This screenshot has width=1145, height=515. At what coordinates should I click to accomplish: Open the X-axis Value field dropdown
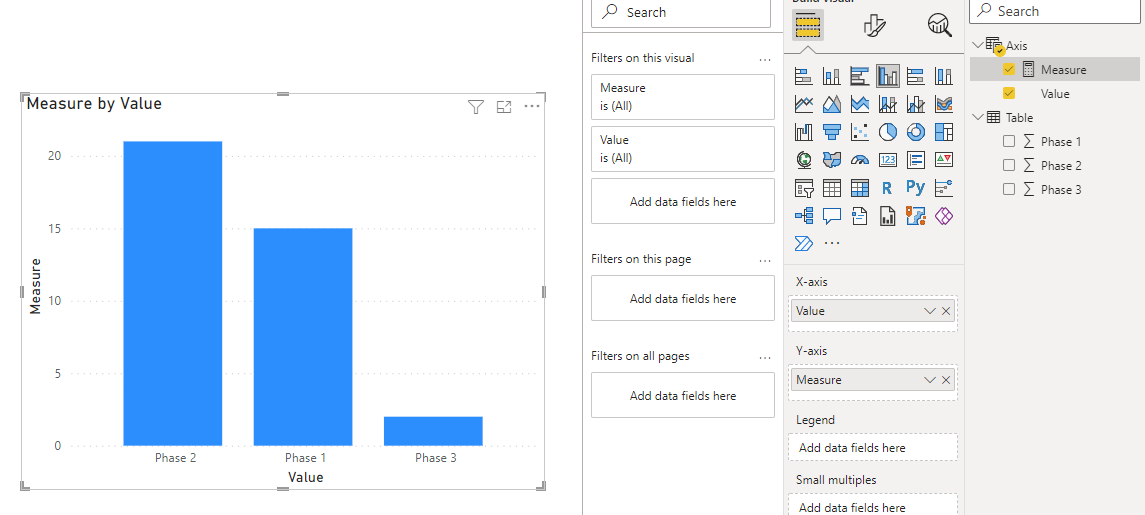coord(930,311)
